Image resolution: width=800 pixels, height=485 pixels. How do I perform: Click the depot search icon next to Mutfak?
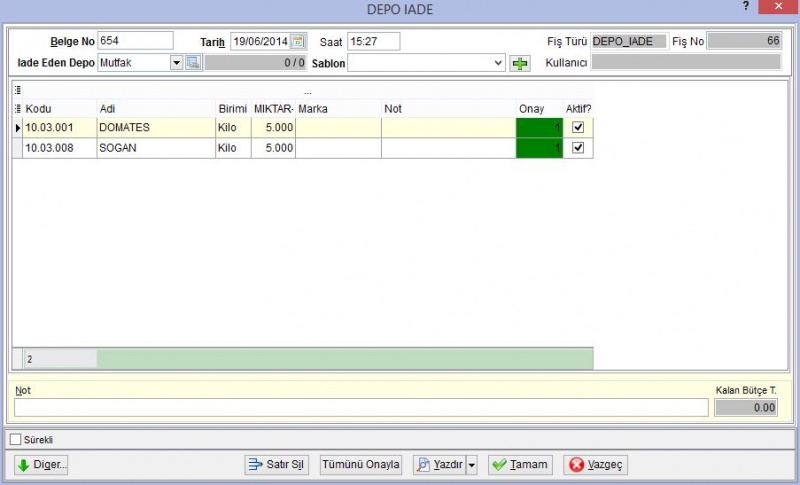[193, 63]
